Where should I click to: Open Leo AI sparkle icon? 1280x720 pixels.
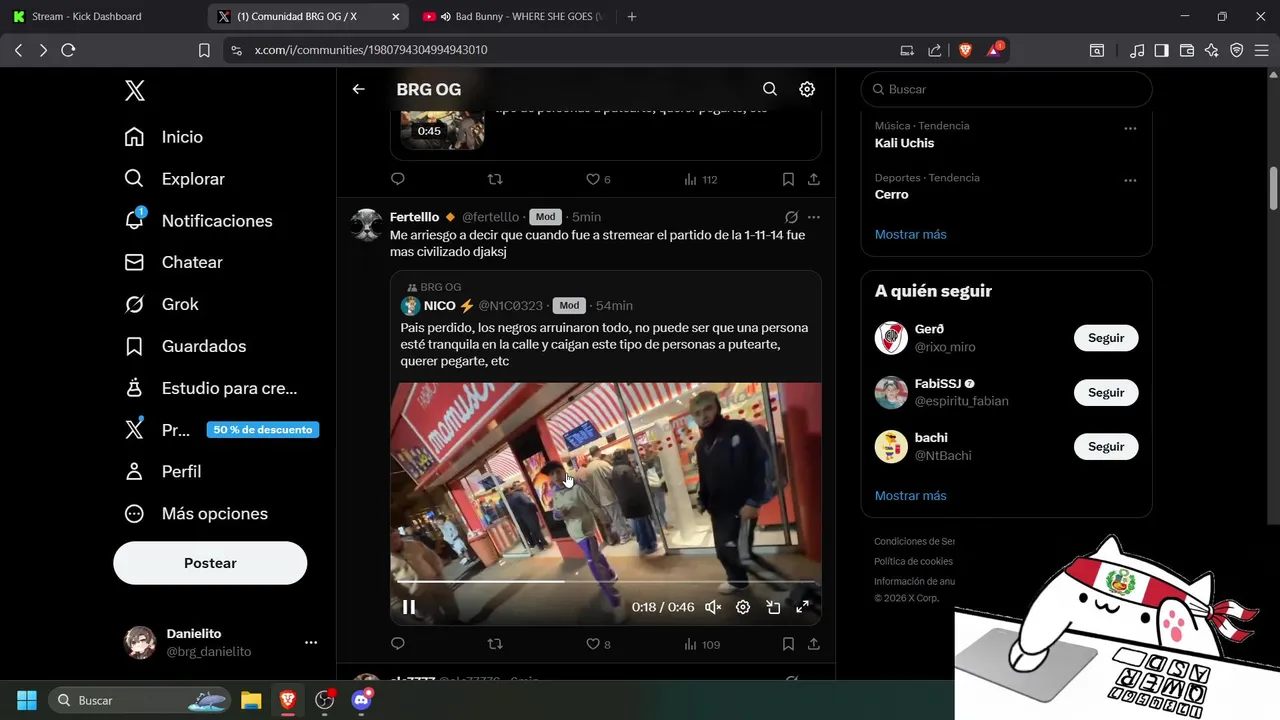click(x=1212, y=50)
